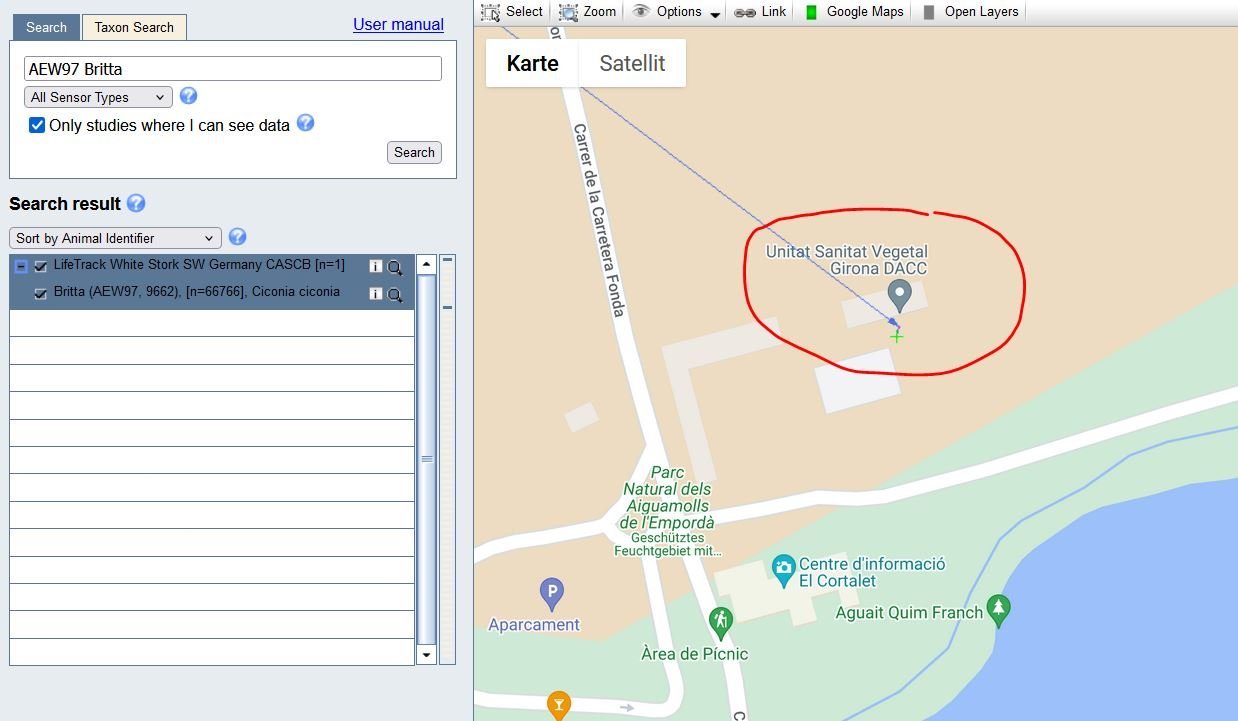
Task: Open the All Sensor Types dropdown
Action: 98,97
